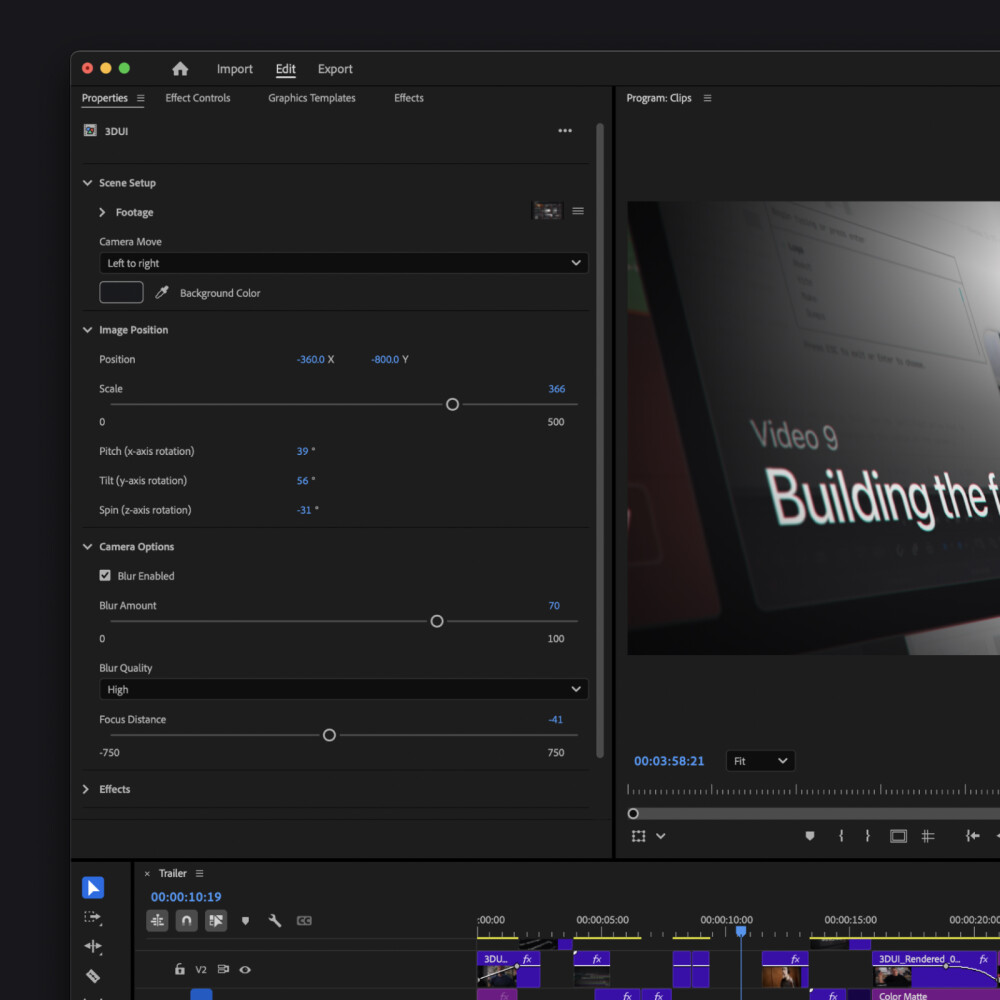This screenshot has height=1000, width=1000.
Task: Close the Trailer sequence tab
Action: click(147, 874)
